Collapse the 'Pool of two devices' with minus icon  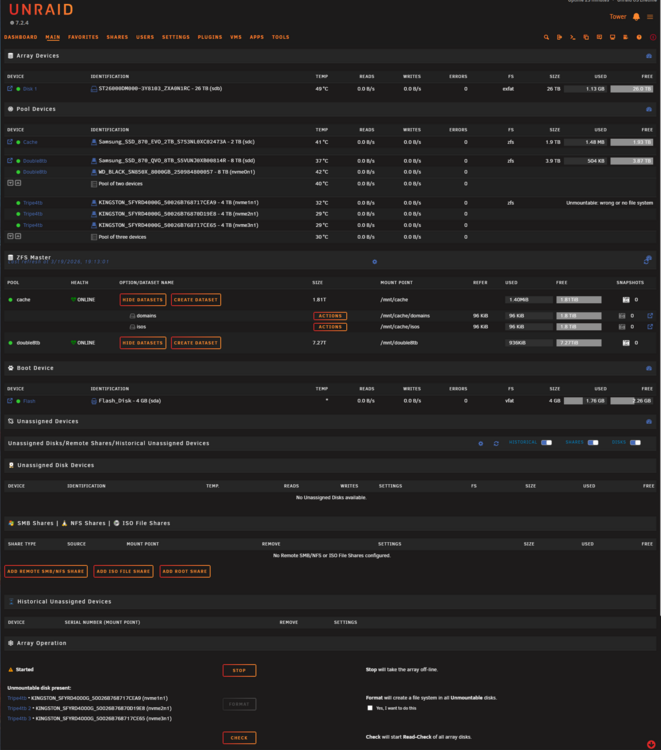10,183
